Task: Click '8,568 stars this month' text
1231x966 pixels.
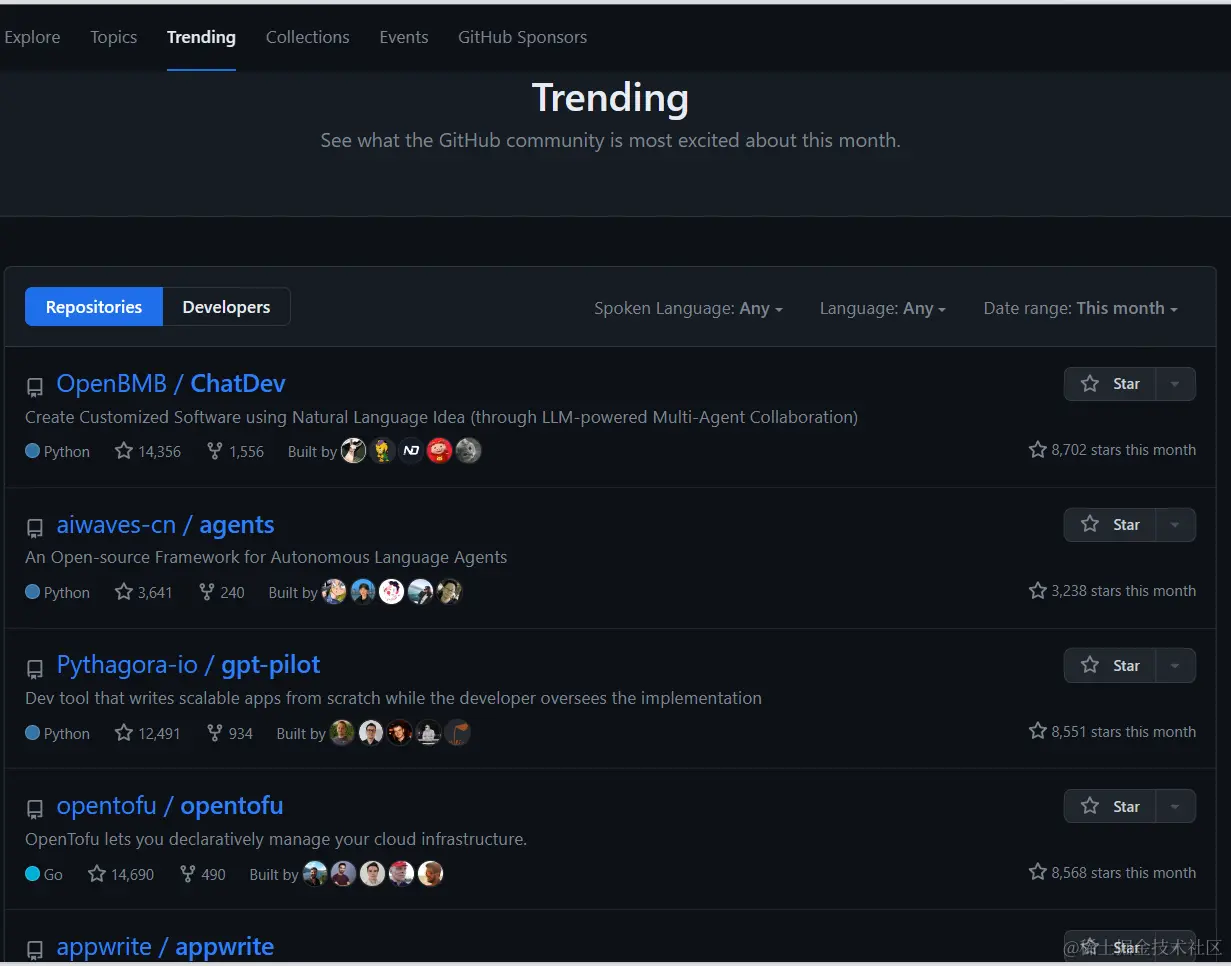Action: click(x=1112, y=873)
